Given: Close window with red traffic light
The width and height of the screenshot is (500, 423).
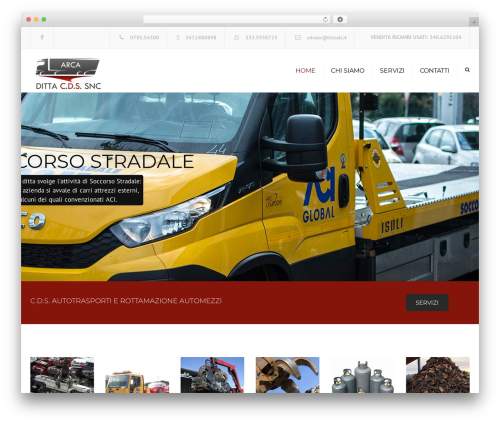Looking at the screenshot, I should point(29,20).
